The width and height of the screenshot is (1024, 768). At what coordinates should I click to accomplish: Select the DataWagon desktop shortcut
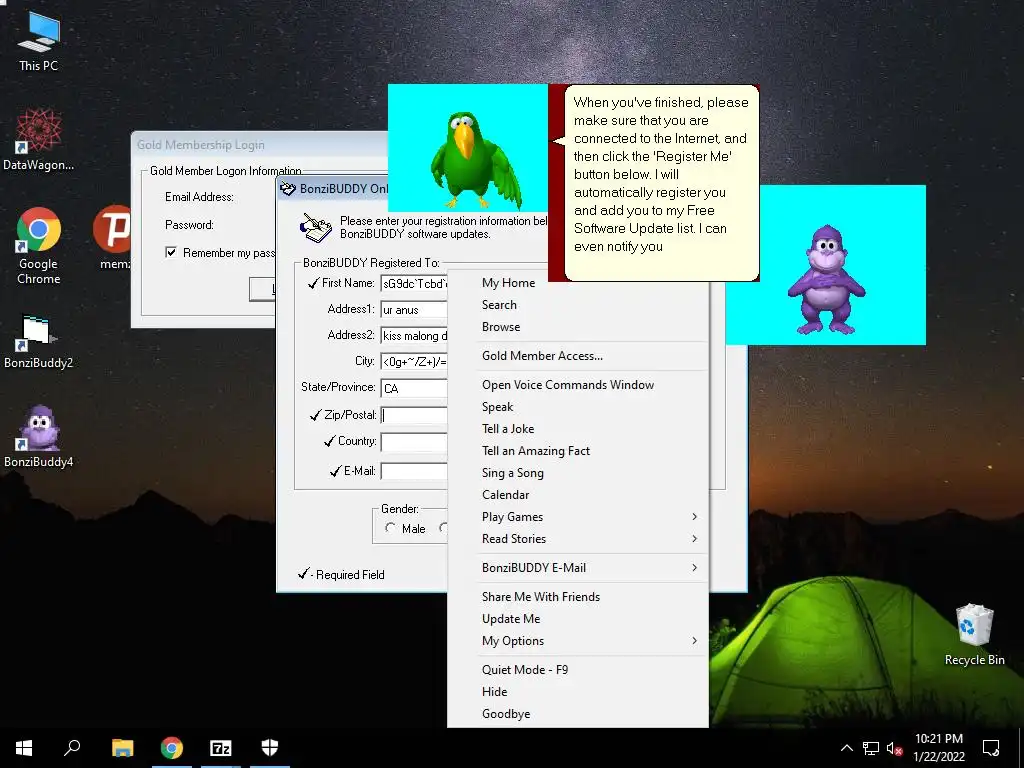pyautogui.click(x=39, y=139)
